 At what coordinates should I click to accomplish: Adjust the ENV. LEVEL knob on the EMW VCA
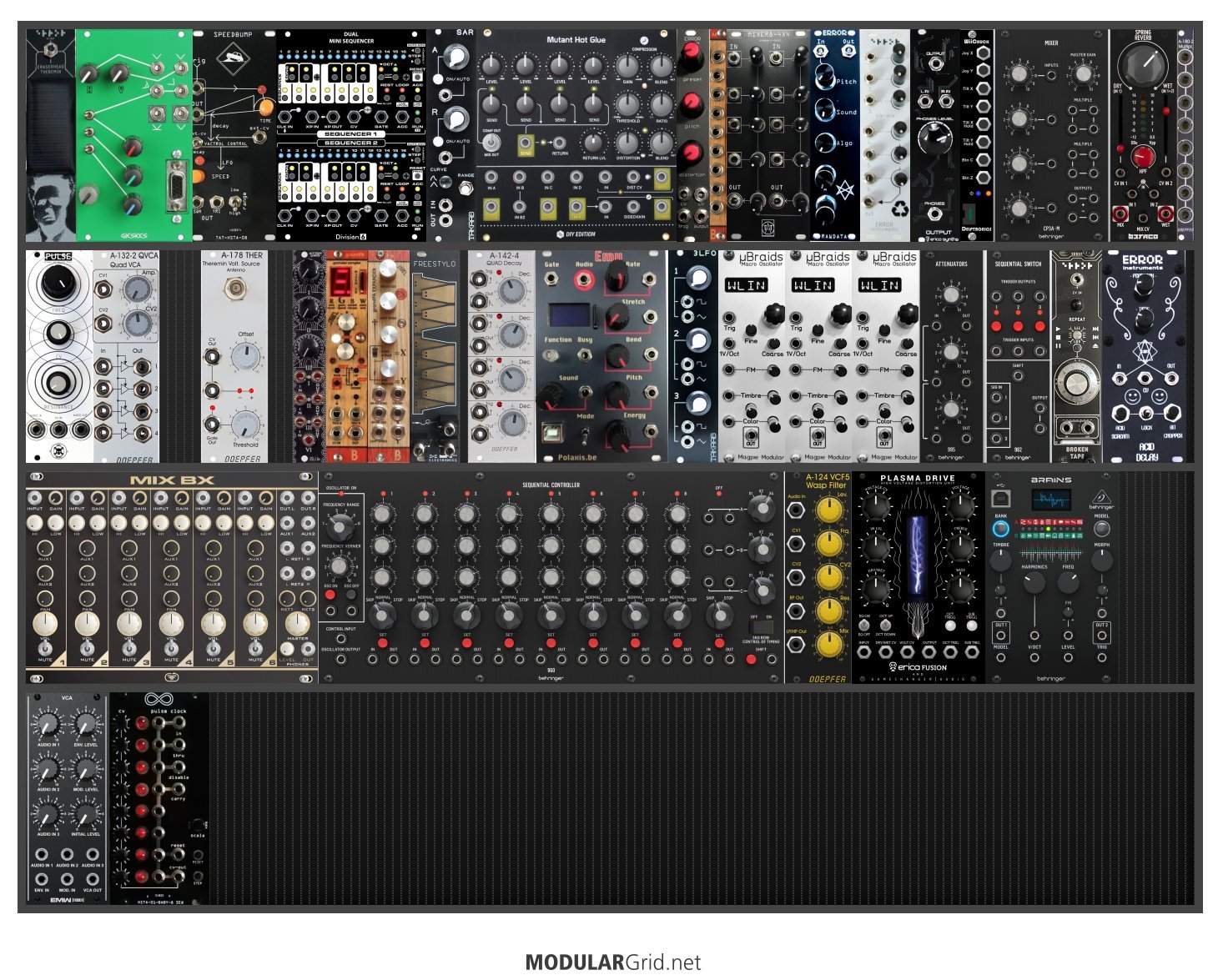point(86,724)
